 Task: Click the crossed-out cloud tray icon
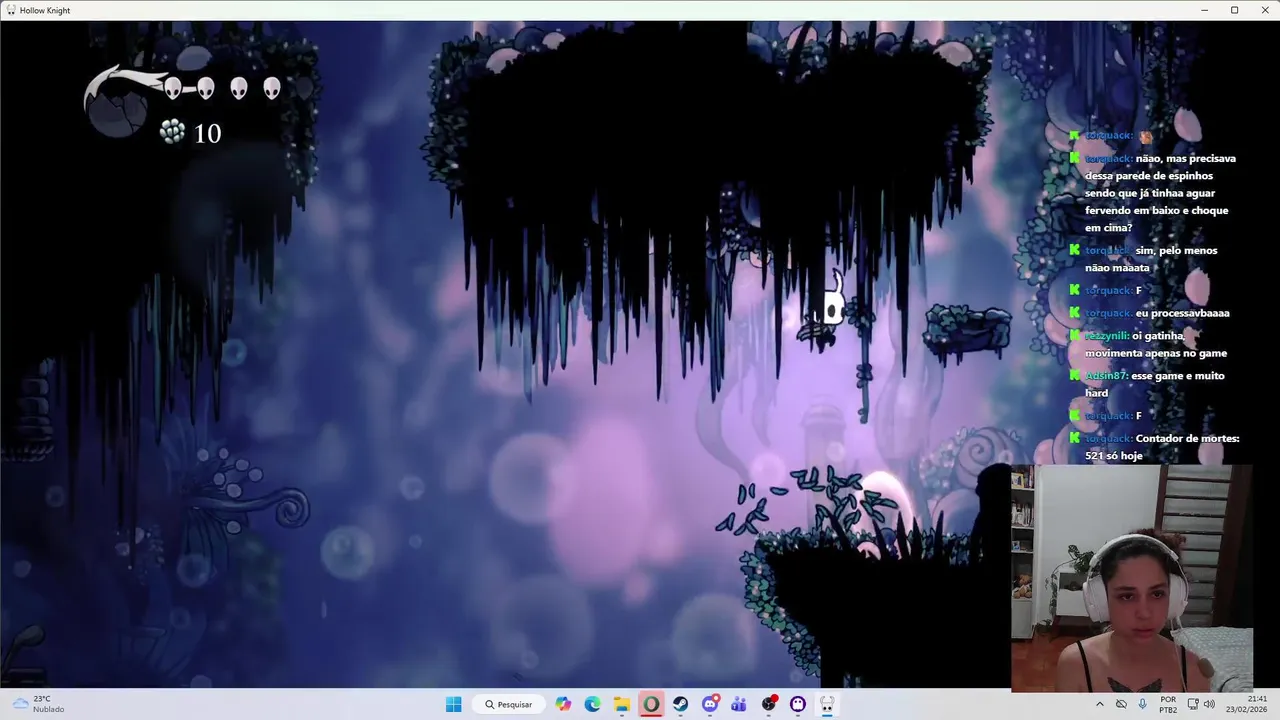(x=1121, y=704)
